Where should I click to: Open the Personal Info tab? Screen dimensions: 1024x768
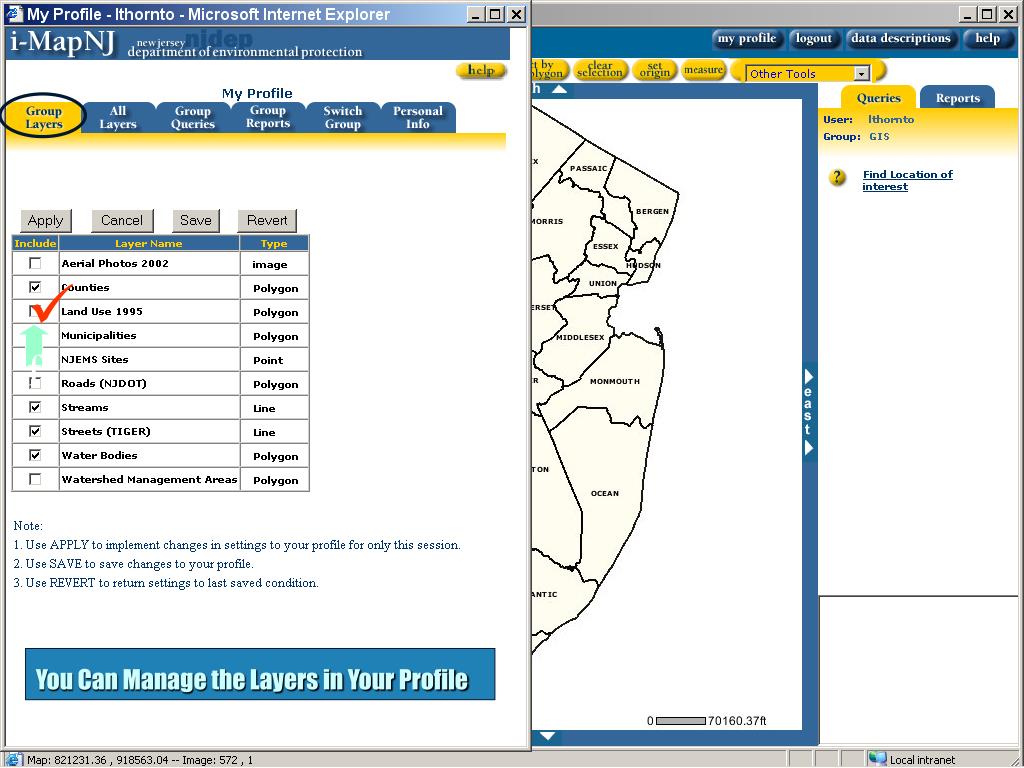tap(418, 118)
